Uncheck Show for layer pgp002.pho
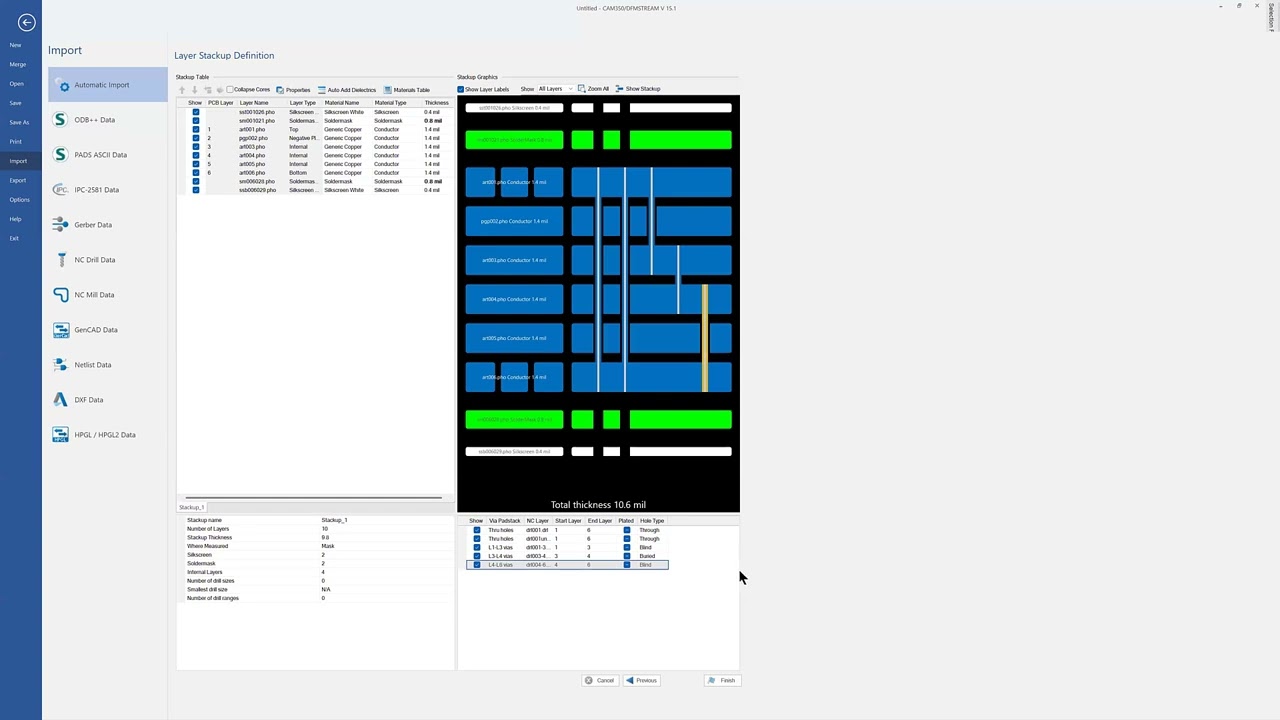The height and width of the screenshot is (720, 1280). tap(195, 138)
